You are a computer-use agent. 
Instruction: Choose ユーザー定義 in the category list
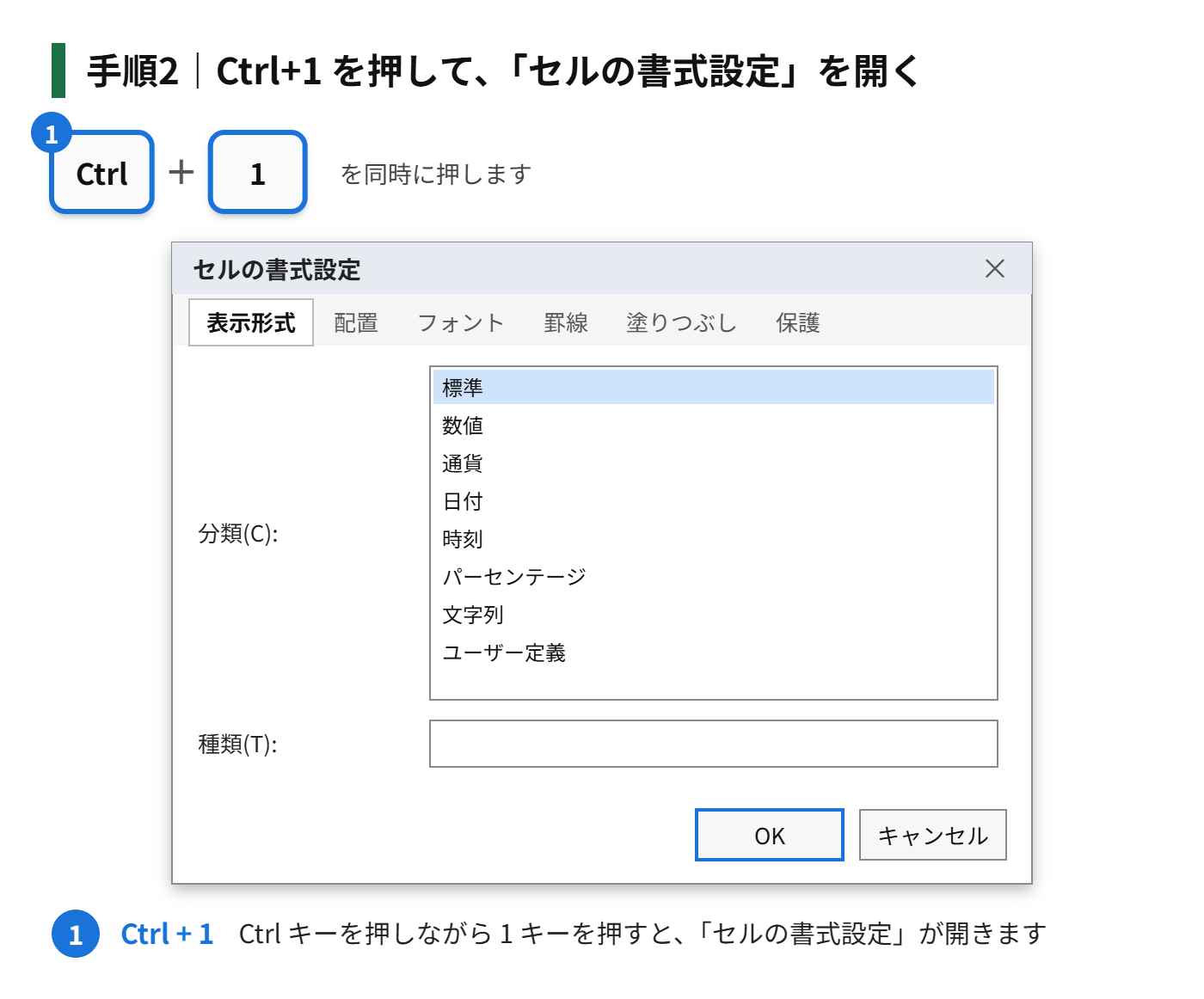[x=714, y=653]
